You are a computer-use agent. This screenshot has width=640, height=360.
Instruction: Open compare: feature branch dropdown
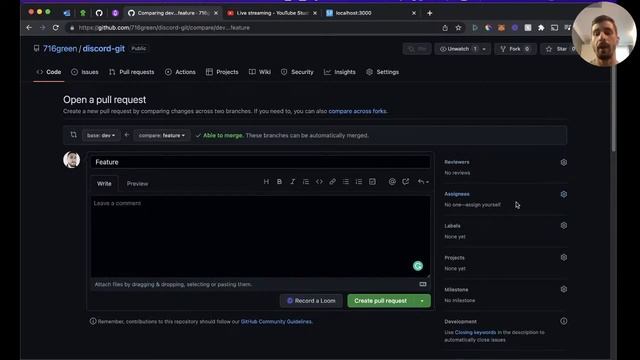click(162, 136)
